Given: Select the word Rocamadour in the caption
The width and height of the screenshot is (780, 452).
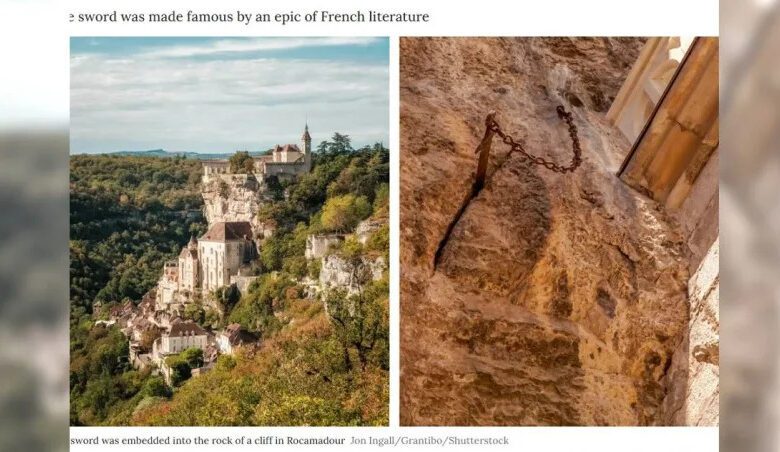Looking at the screenshot, I should pos(316,441).
